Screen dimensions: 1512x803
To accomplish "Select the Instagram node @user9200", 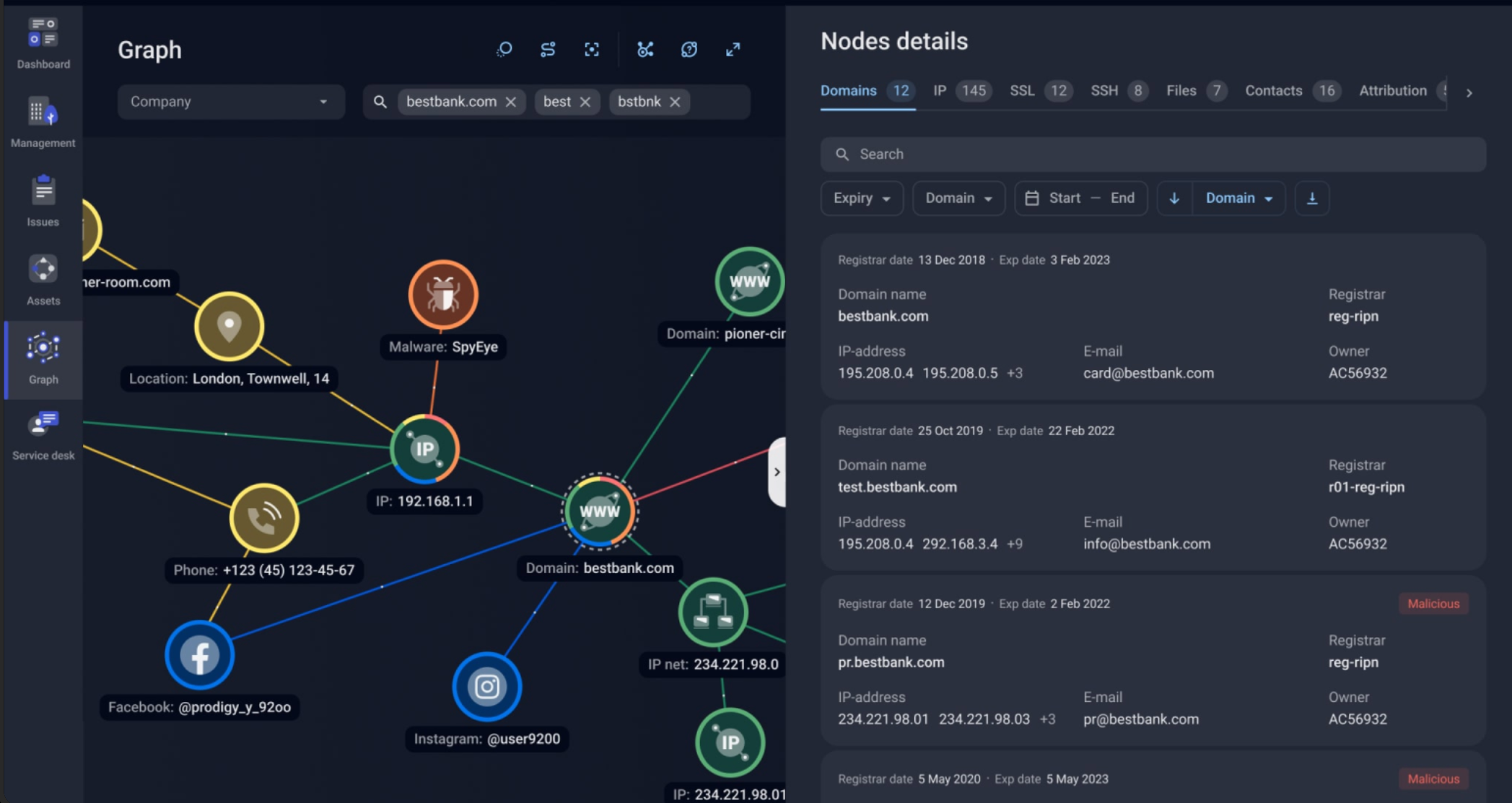I will [x=487, y=686].
